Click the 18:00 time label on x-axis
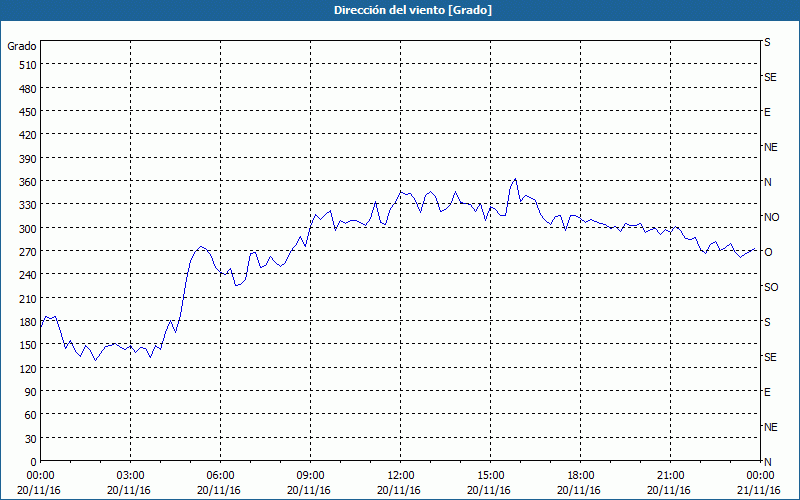Screen dimensions: 800x500 click(x=581, y=476)
